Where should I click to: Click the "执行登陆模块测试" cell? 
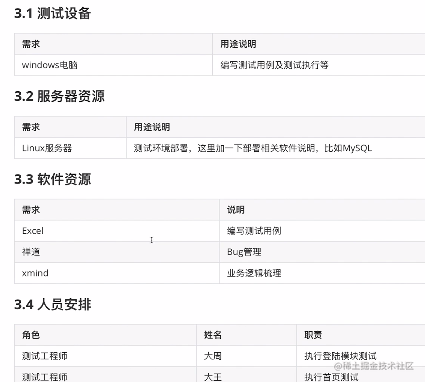pyautogui.click(x=361, y=356)
